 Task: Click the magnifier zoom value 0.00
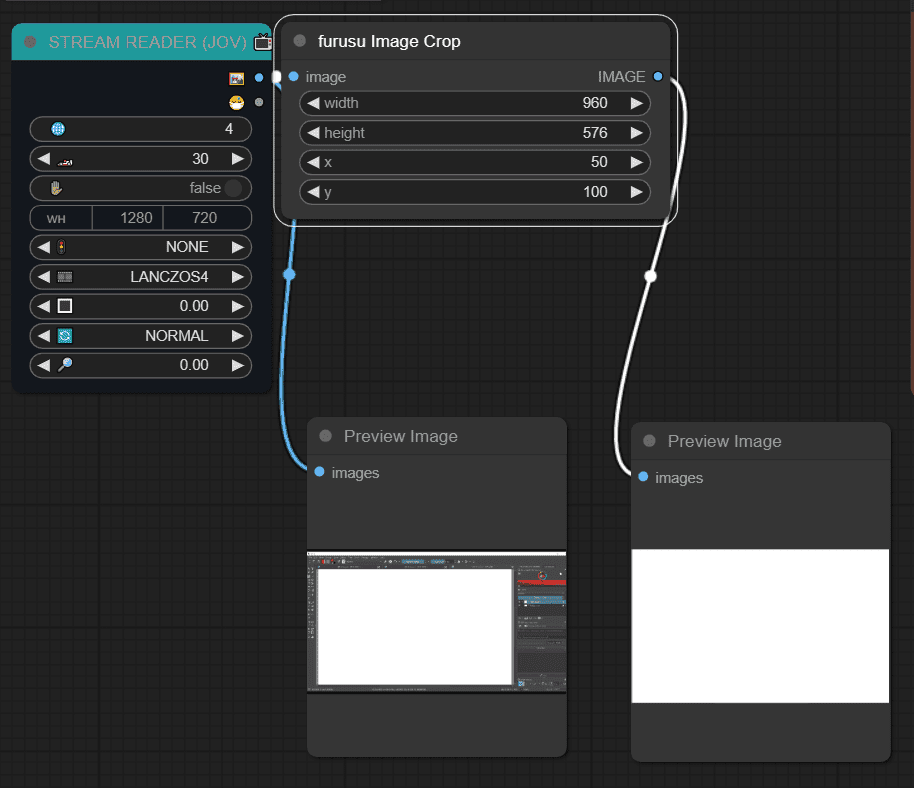pyautogui.click(x=140, y=365)
